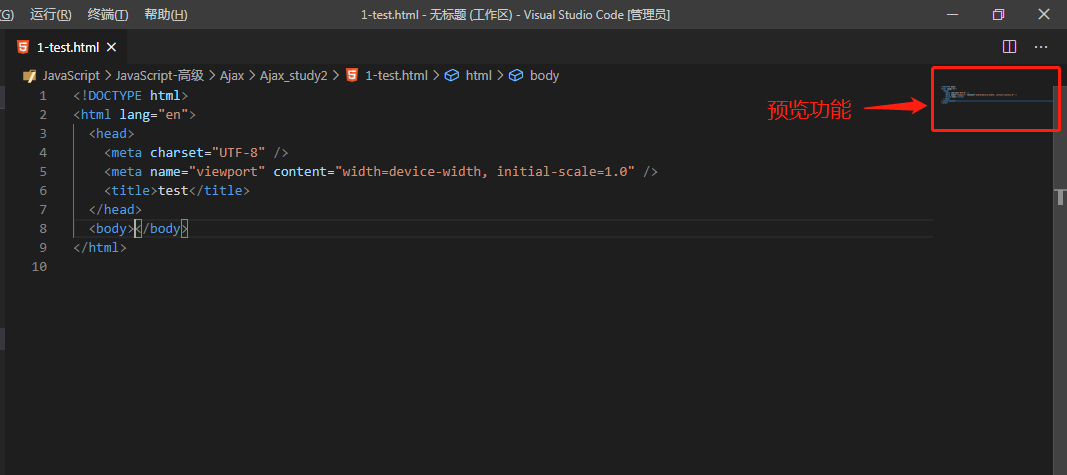Screen dimensions: 1067x475
Task: Open the 运行(R) menu
Action: 50,14
